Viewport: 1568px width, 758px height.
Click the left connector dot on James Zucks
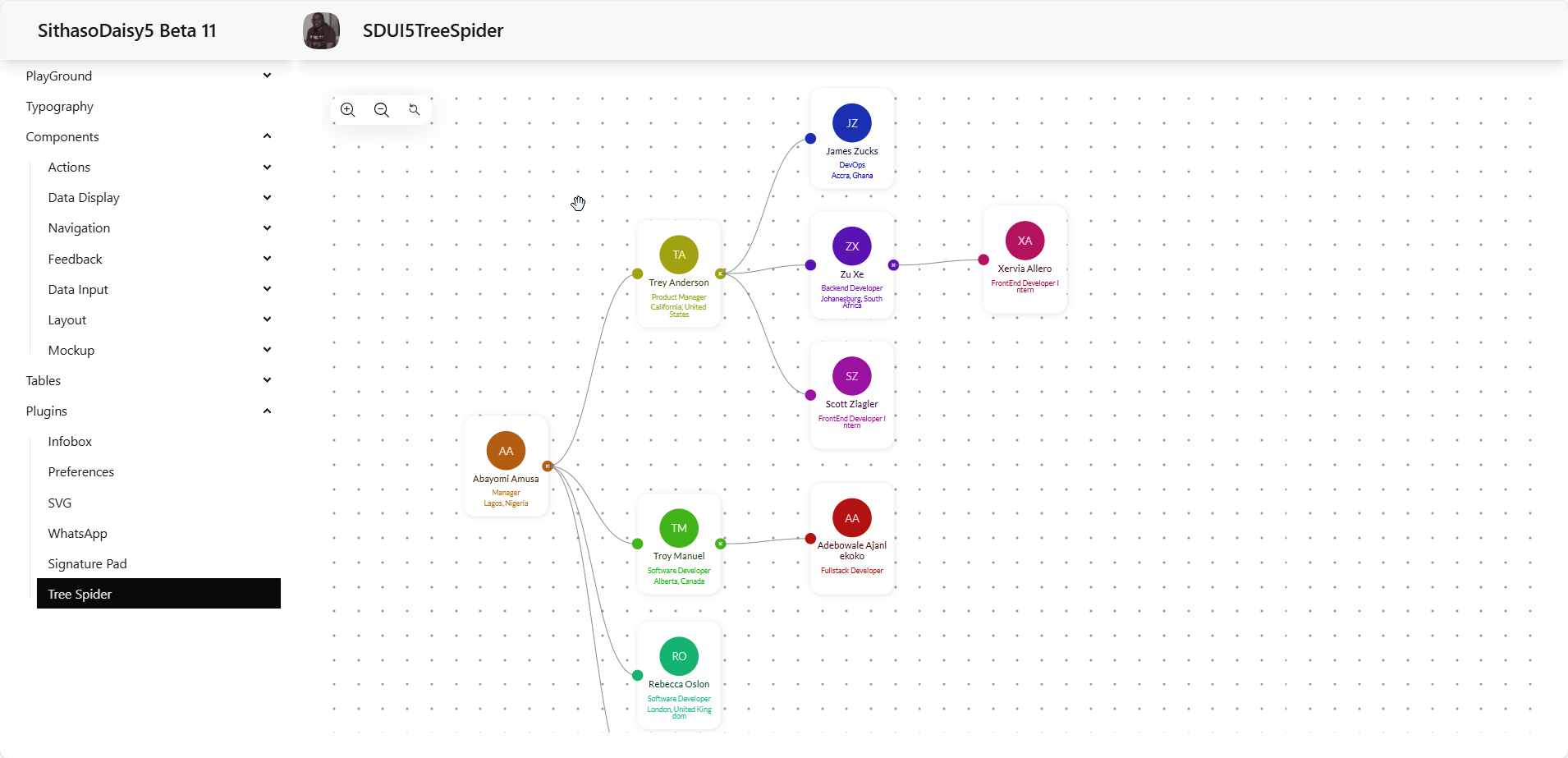pyautogui.click(x=810, y=139)
